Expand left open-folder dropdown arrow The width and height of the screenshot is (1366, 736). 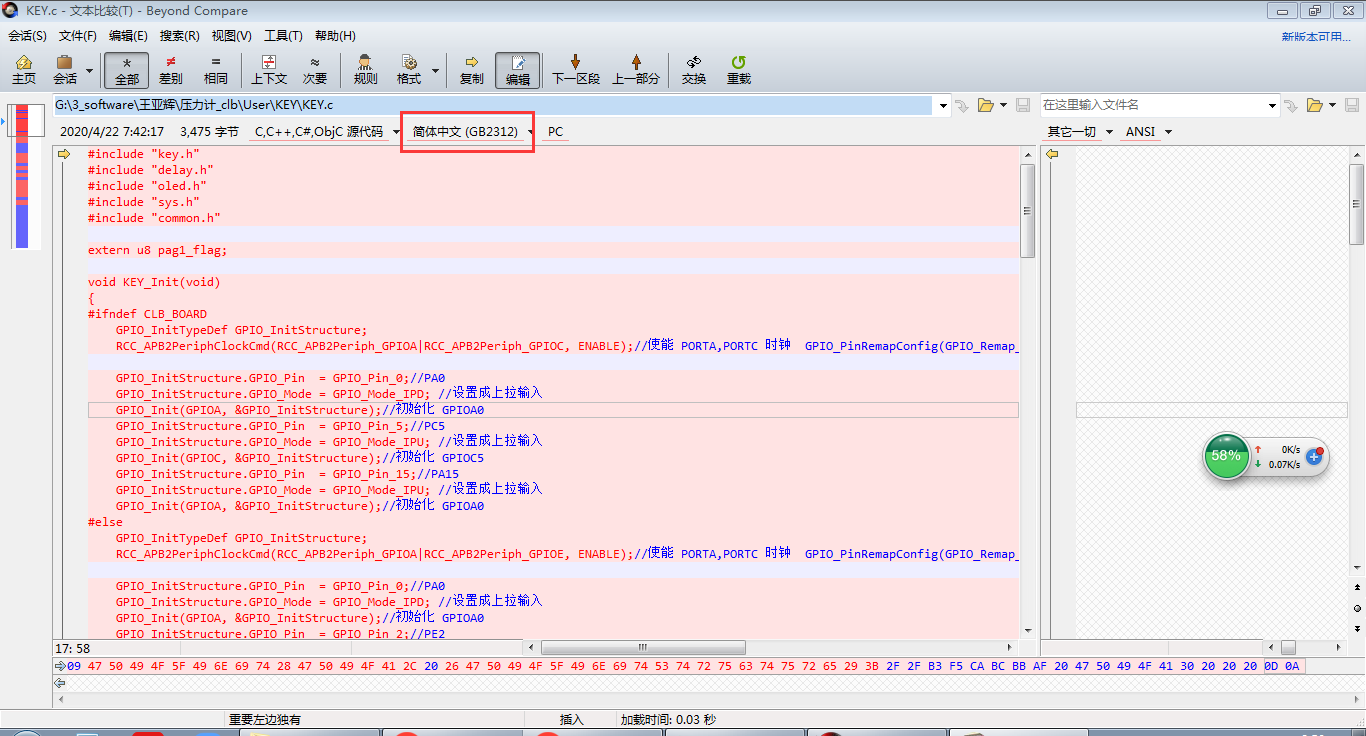[1002, 105]
